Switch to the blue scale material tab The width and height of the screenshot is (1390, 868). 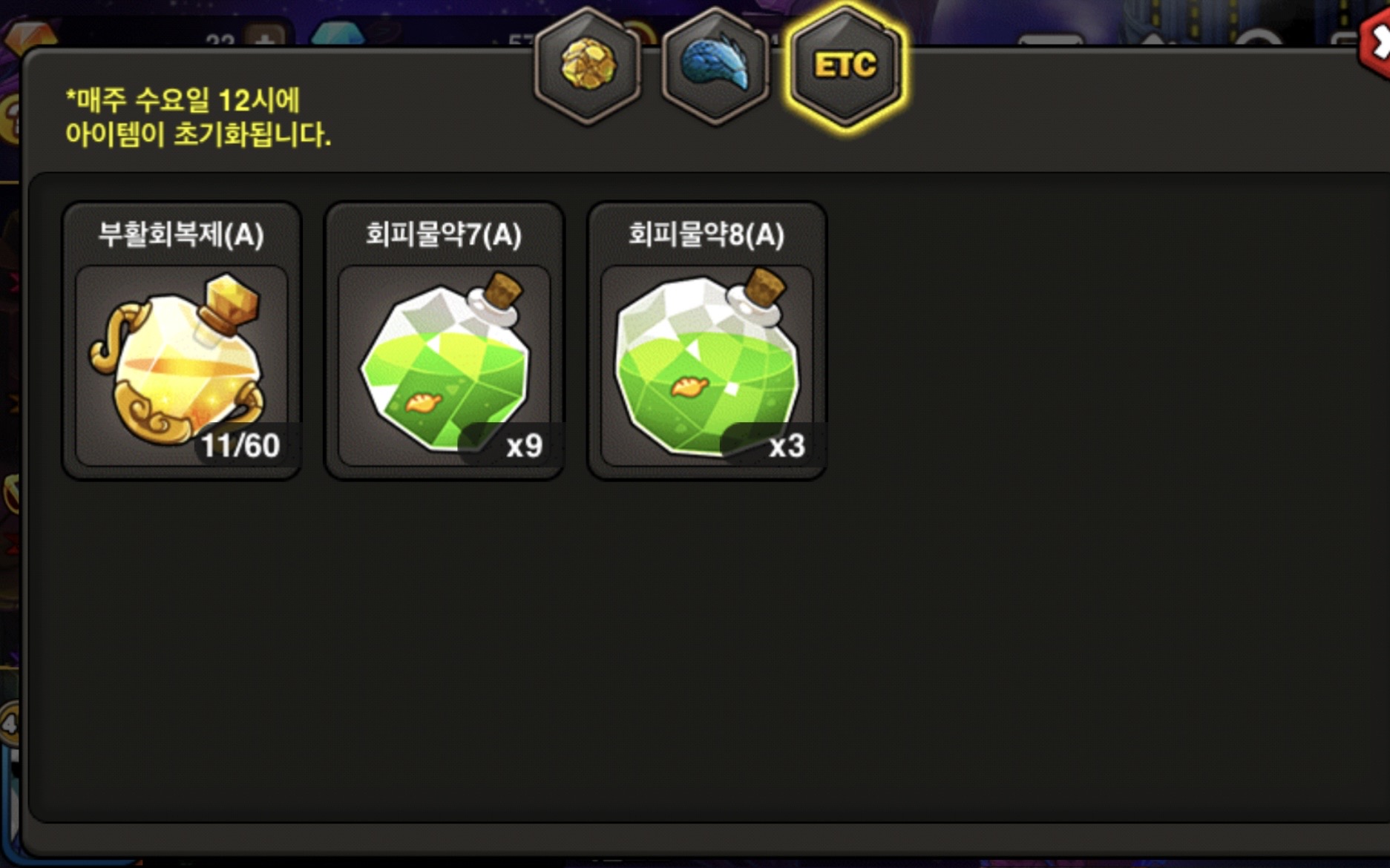click(715, 65)
